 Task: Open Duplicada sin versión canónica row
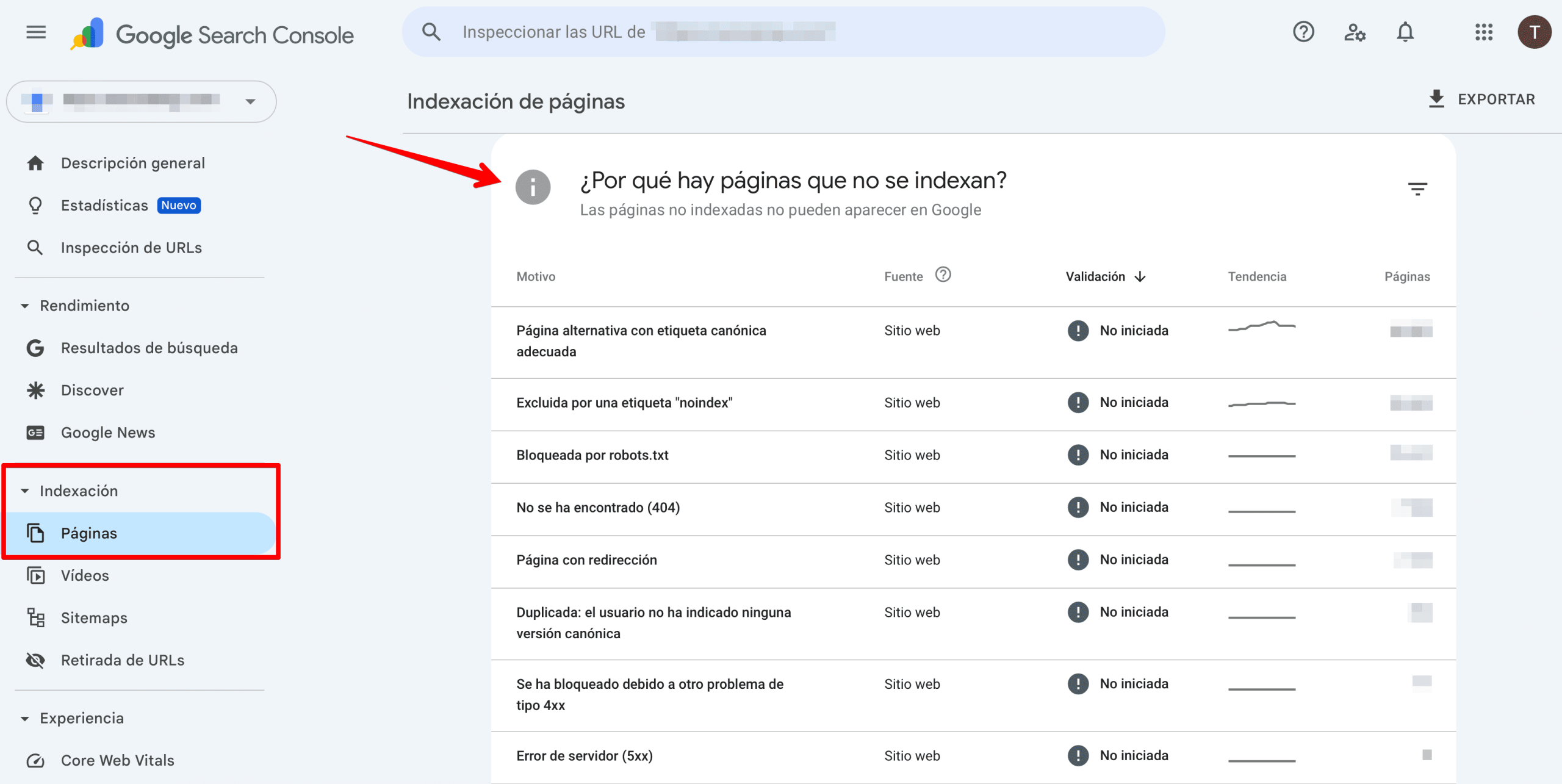click(973, 624)
